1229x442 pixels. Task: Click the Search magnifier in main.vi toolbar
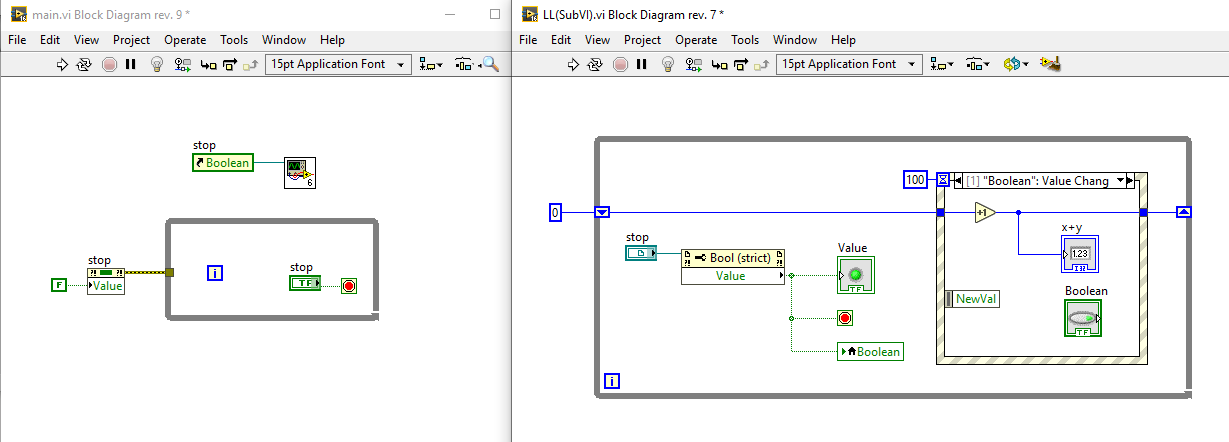pyautogui.click(x=489, y=64)
